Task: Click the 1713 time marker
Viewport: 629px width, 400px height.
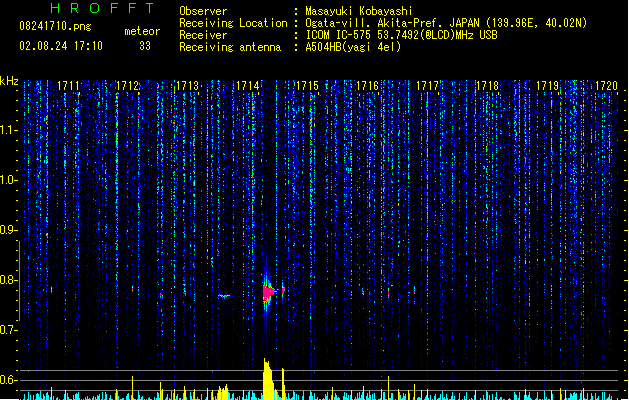Action: point(187,86)
